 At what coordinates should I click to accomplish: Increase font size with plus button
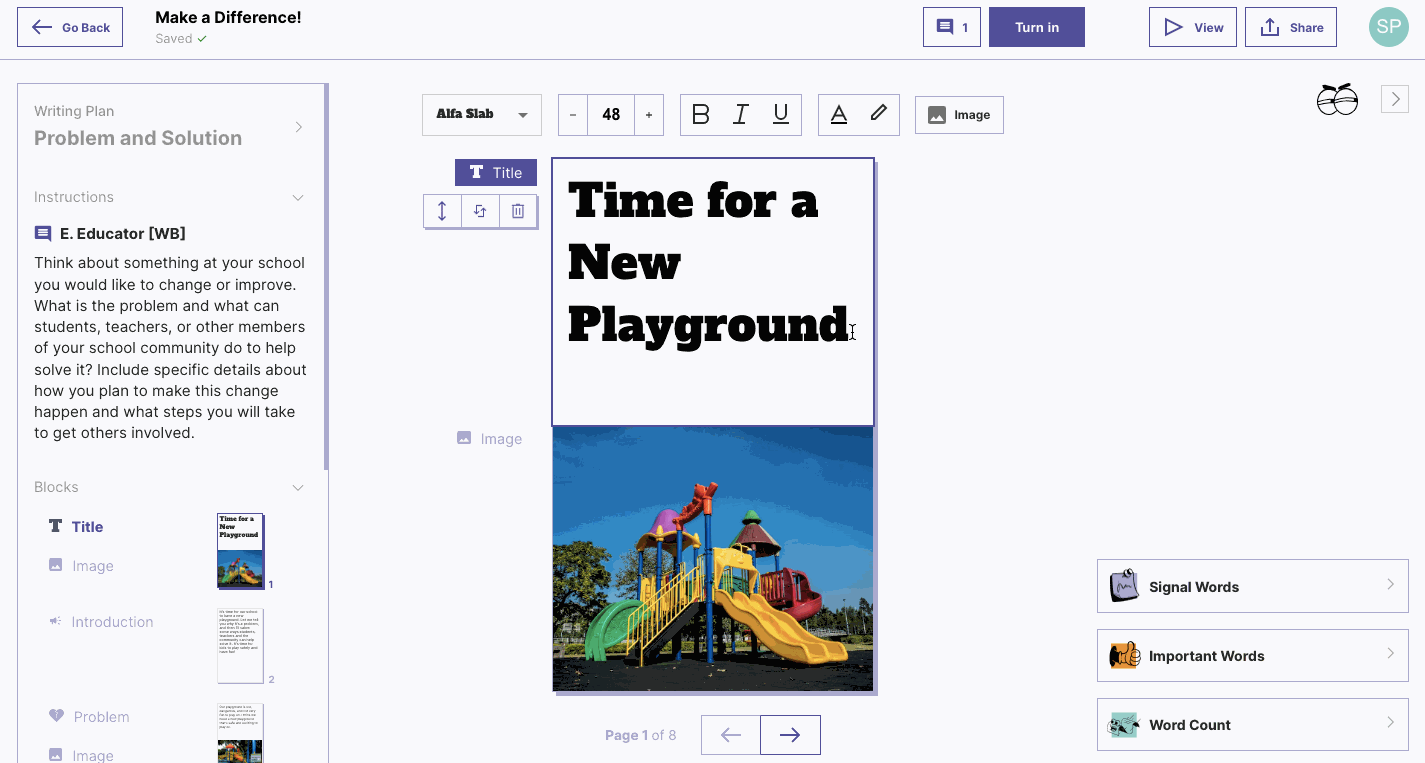point(648,115)
